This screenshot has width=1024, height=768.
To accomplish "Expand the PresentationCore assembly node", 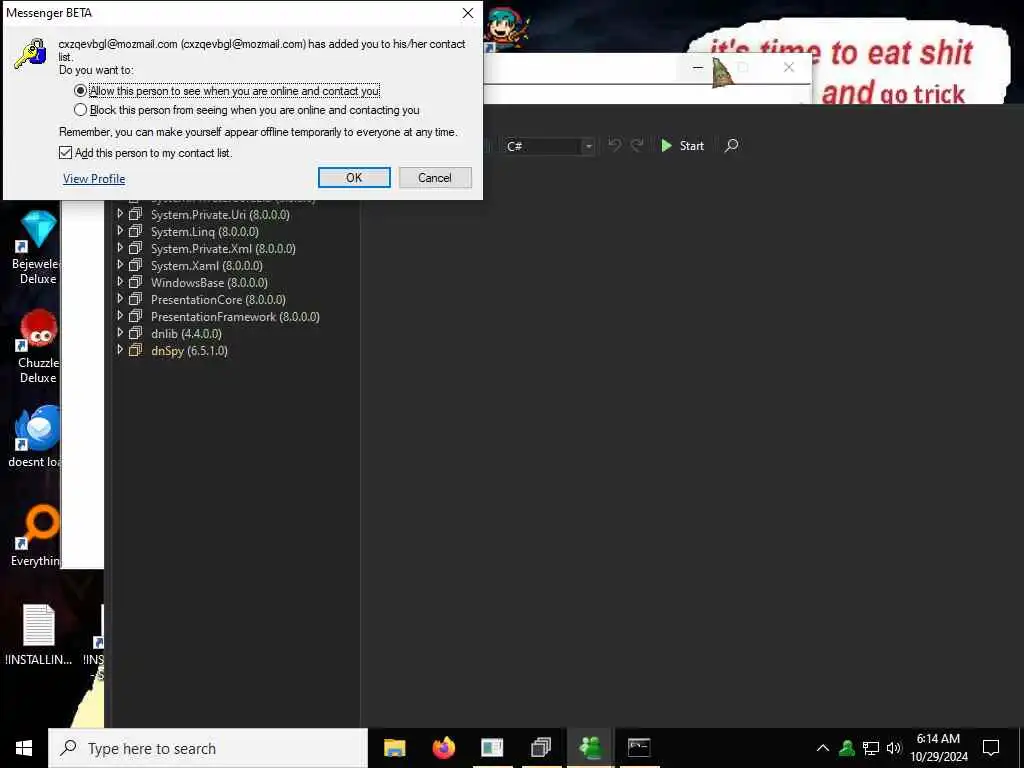I will (x=120, y=298).
